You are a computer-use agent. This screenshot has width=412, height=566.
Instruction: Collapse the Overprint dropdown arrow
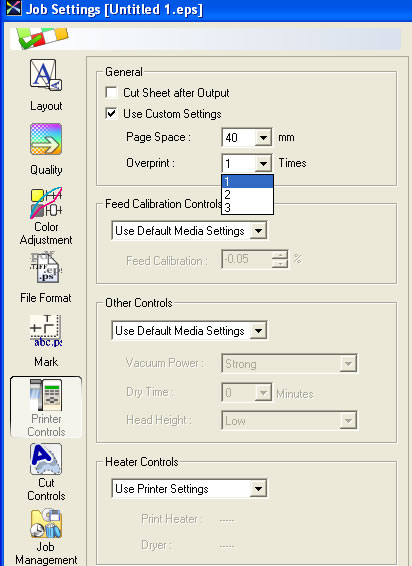tap(263, 164)
